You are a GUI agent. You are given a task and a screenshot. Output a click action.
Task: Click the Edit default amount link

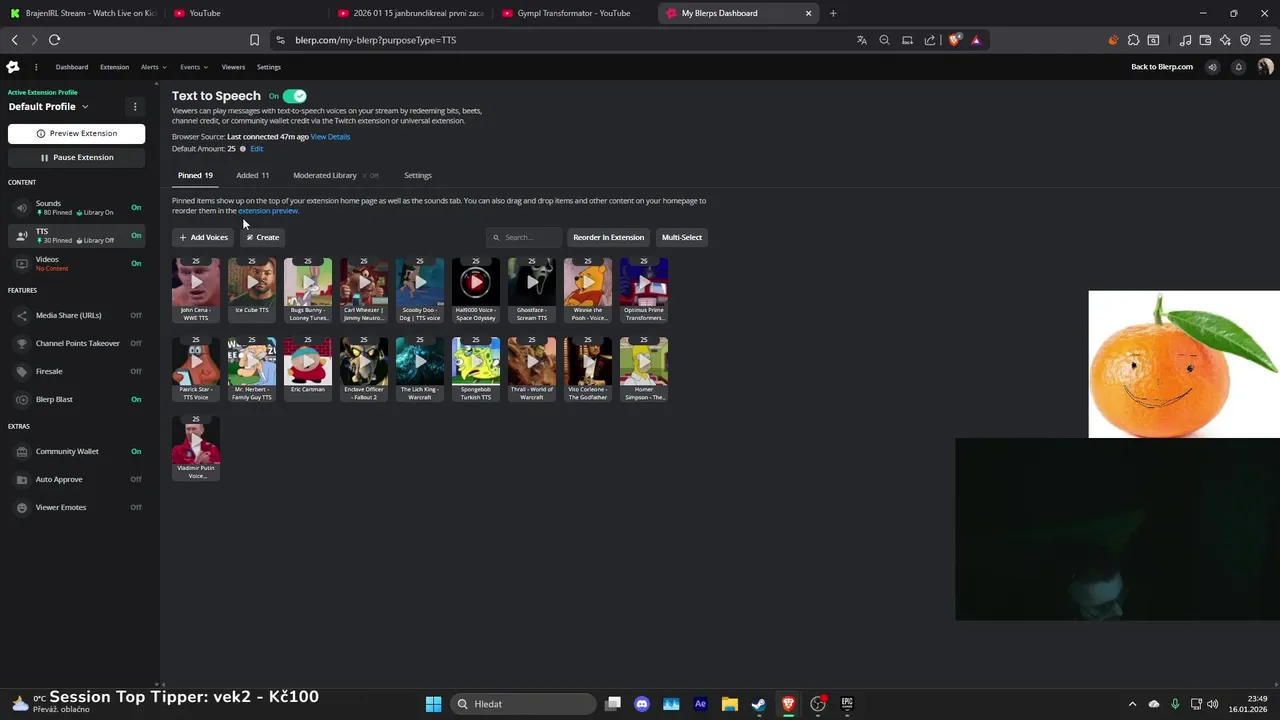pyautogui.click(x=257, y=149)
